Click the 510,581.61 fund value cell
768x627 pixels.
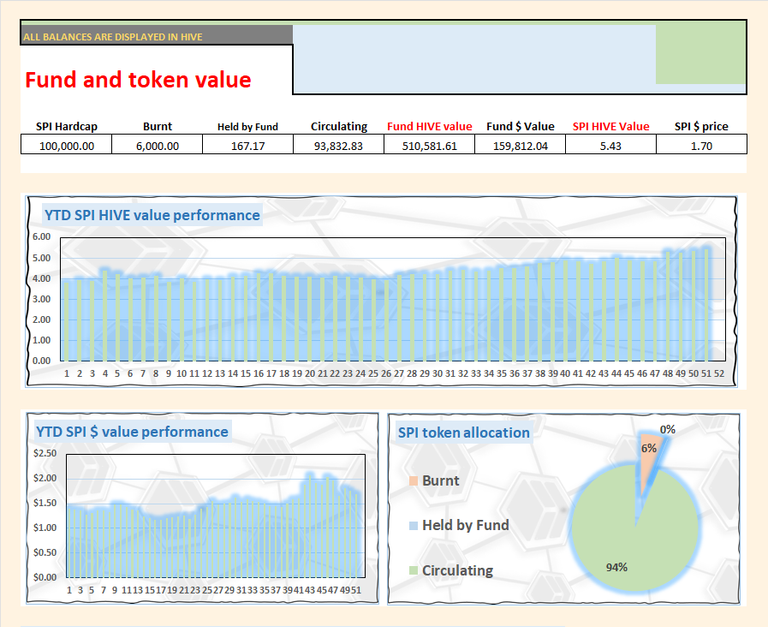[430, 145]
